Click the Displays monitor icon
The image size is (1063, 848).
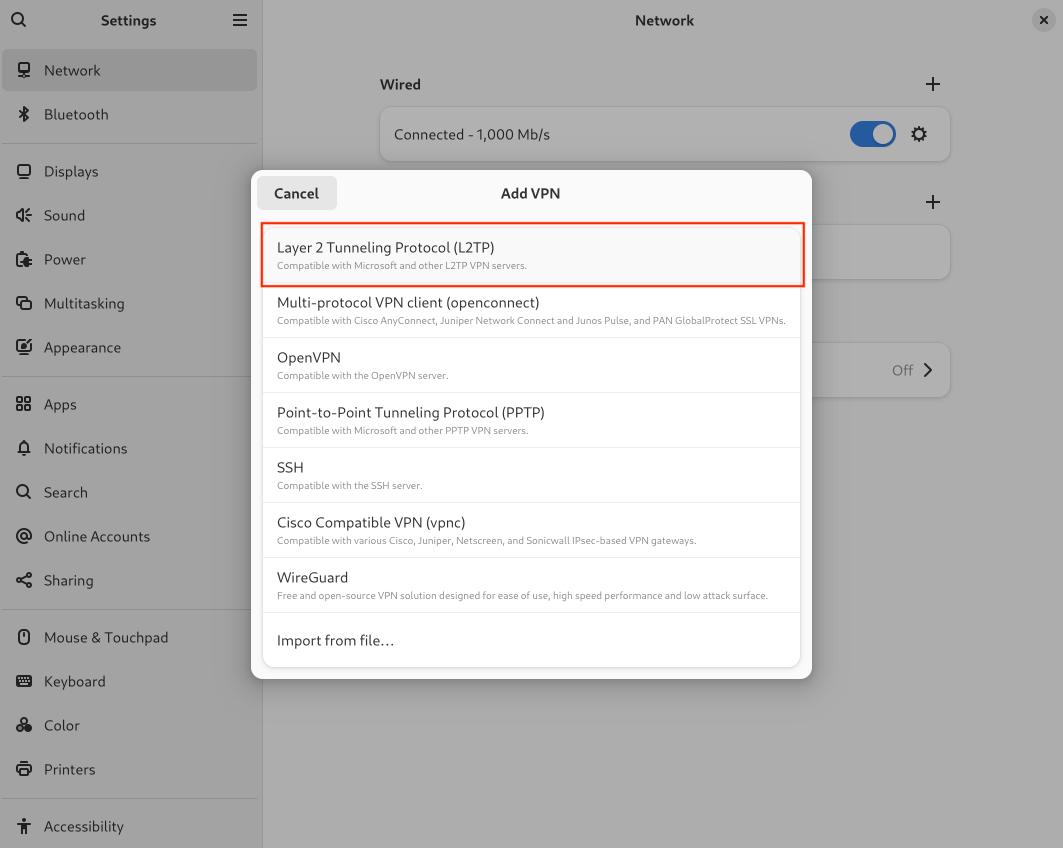tap(24, 171)
